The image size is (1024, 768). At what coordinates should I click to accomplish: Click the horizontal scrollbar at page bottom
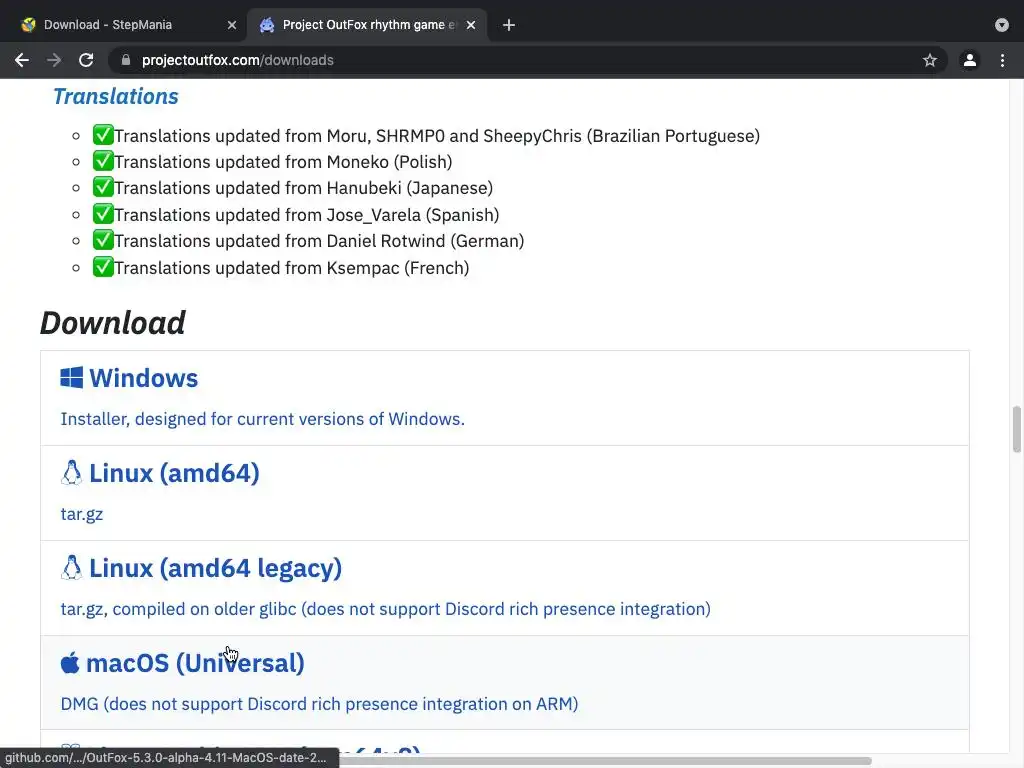click(x=605, y=761)
